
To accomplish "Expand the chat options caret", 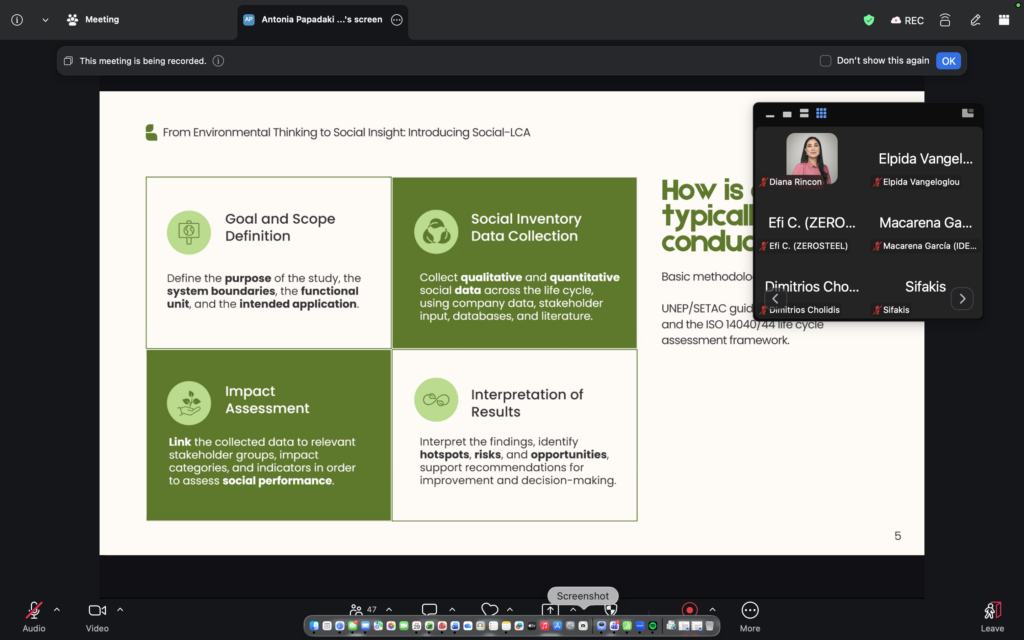I will (452, 610).
